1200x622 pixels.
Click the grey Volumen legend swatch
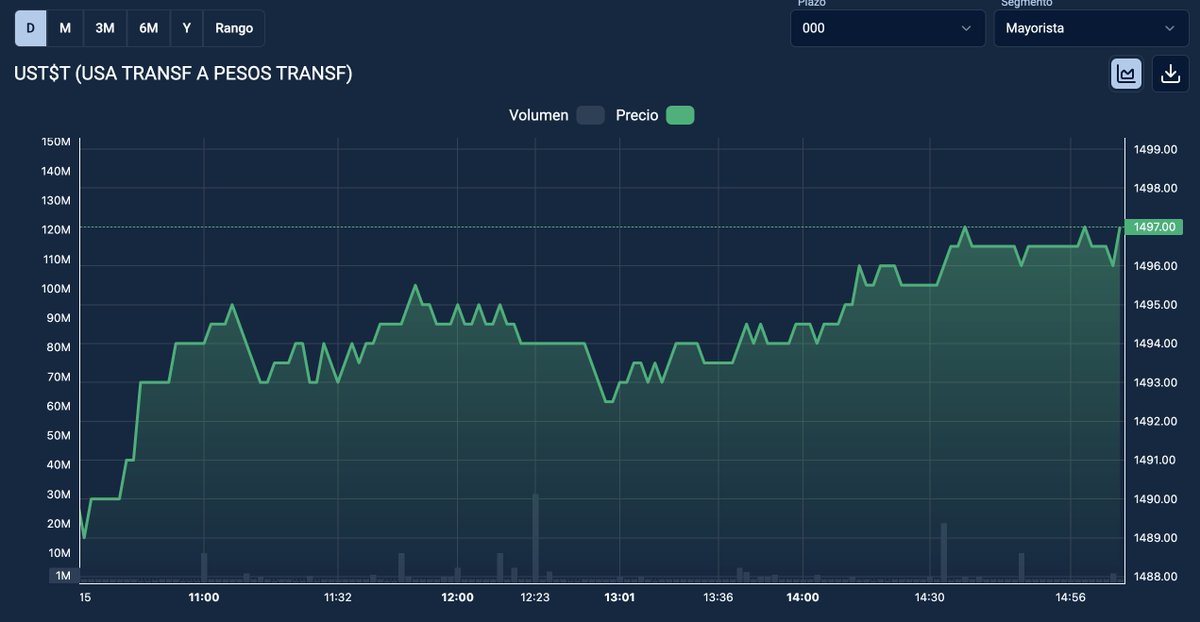coord(591,115)
